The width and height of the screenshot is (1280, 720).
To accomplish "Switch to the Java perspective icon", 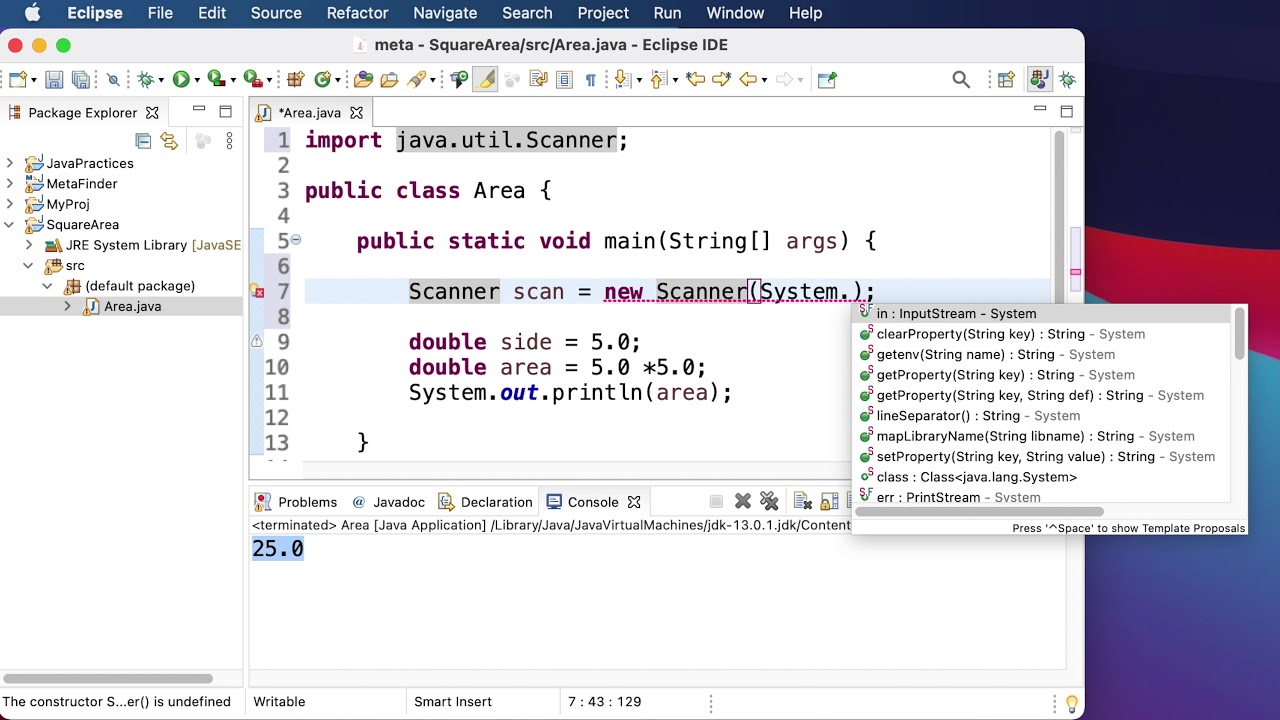I will tap(1040, 80).
